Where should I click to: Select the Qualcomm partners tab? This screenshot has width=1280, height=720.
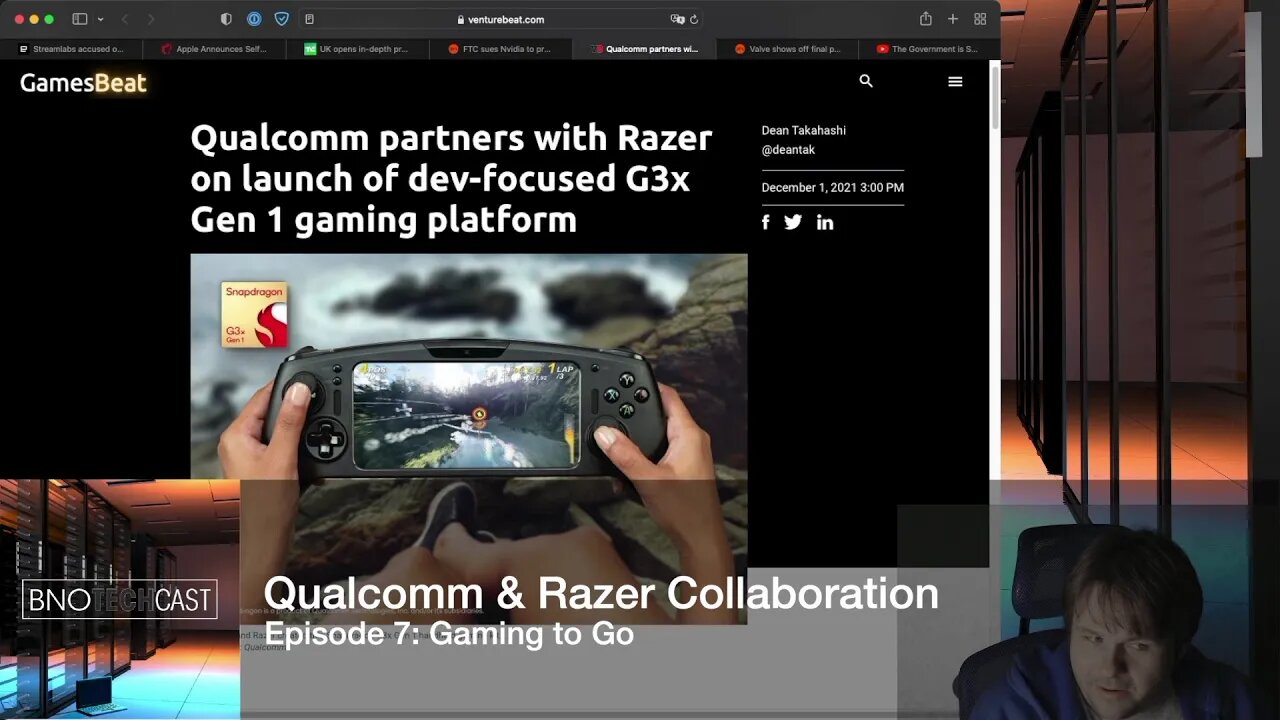click(643, 48)
